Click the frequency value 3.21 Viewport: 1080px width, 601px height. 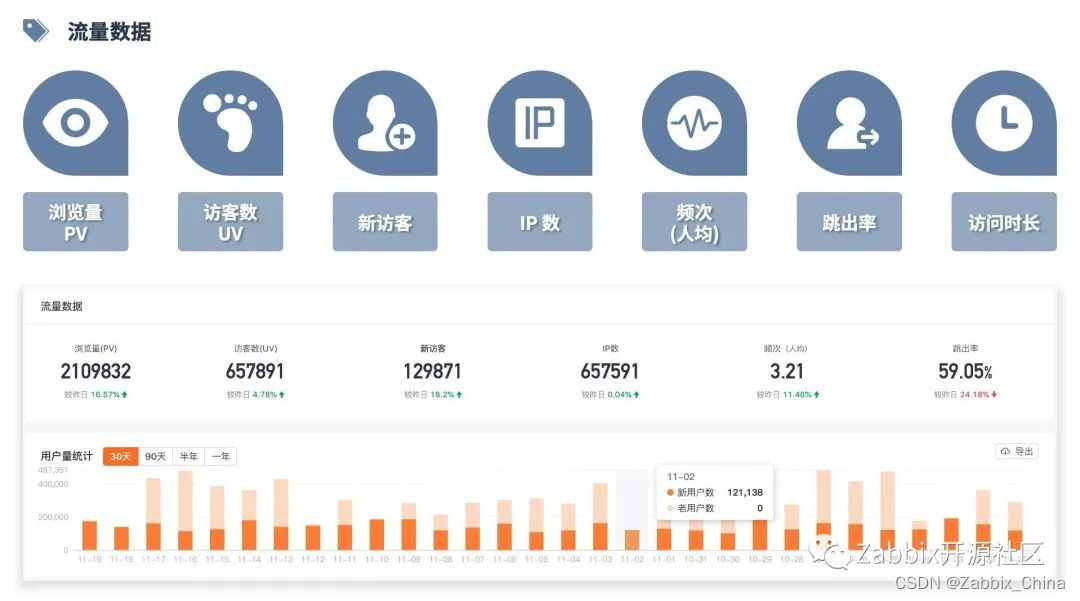[x=787, y=372]
